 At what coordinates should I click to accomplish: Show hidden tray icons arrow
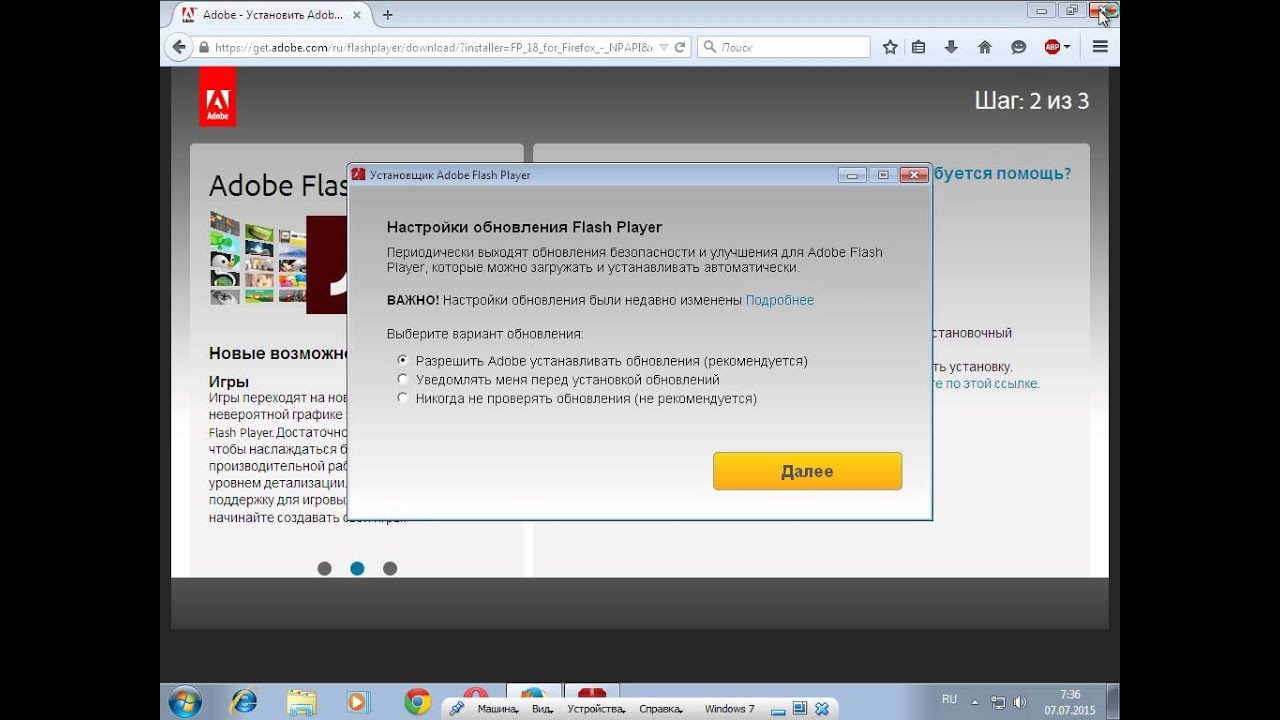(977, 702)
